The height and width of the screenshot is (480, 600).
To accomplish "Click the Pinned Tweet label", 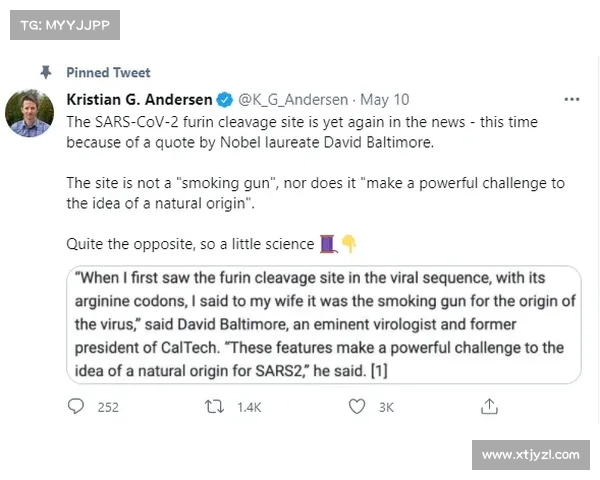I will (108, 72).
